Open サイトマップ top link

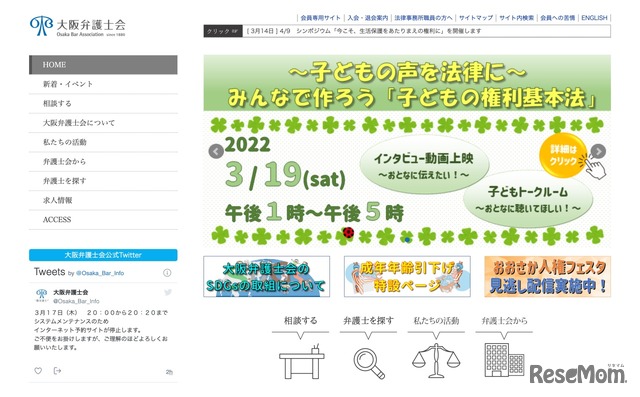click(x=476, y=18)
